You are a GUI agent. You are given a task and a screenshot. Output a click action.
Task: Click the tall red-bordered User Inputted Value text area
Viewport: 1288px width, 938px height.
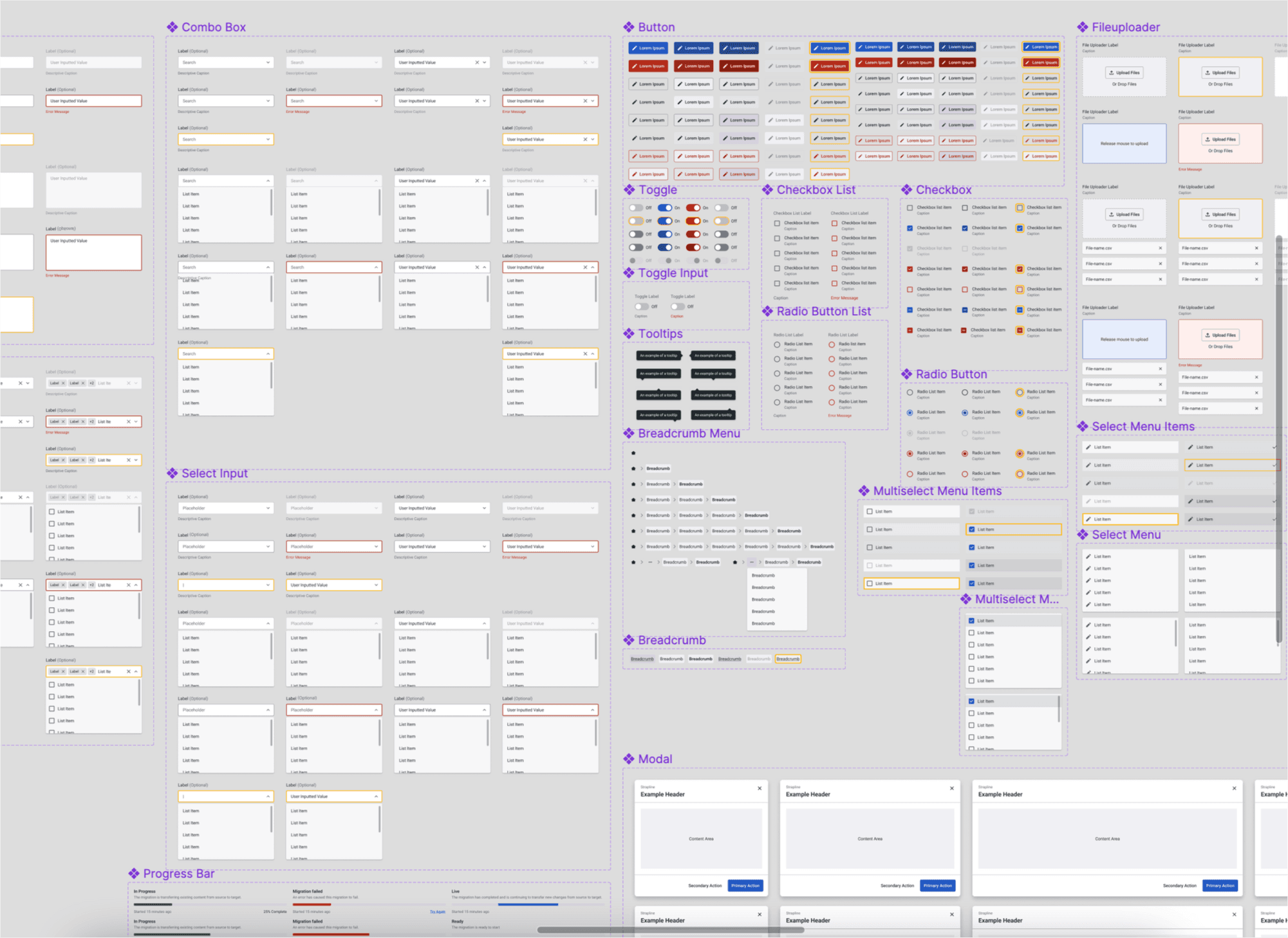[94, 252]
